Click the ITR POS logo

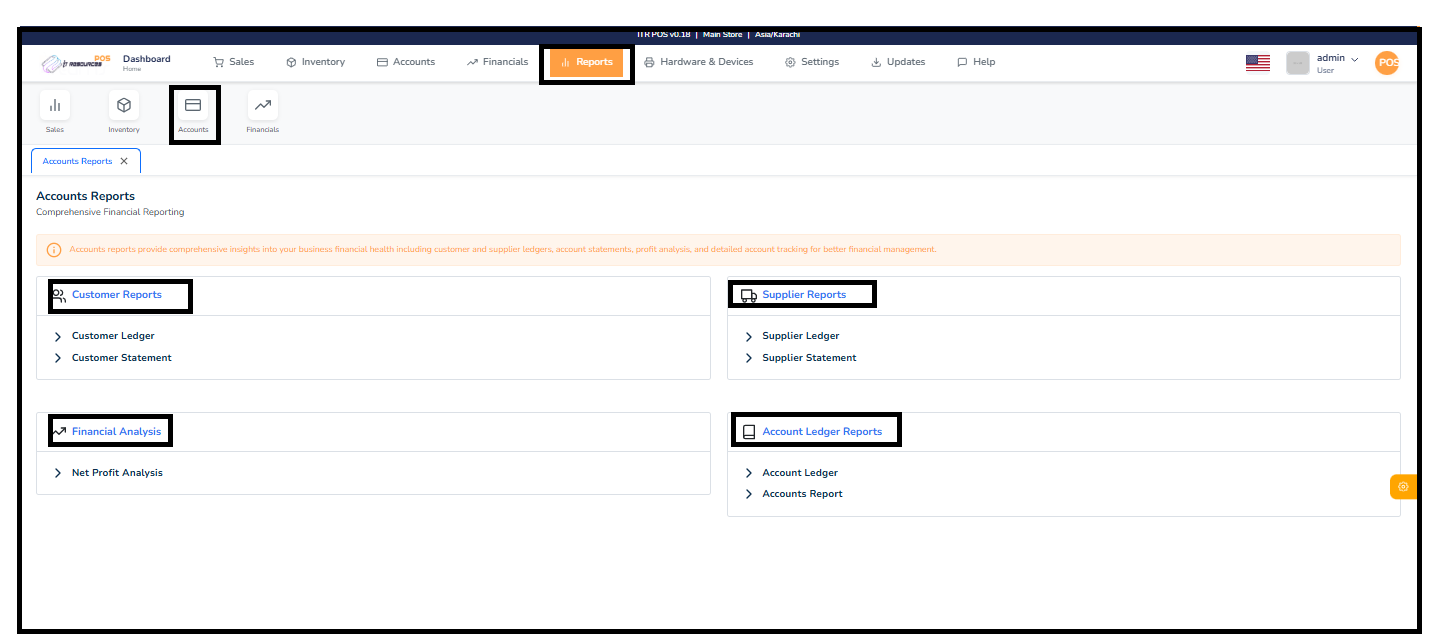[72, 61]
